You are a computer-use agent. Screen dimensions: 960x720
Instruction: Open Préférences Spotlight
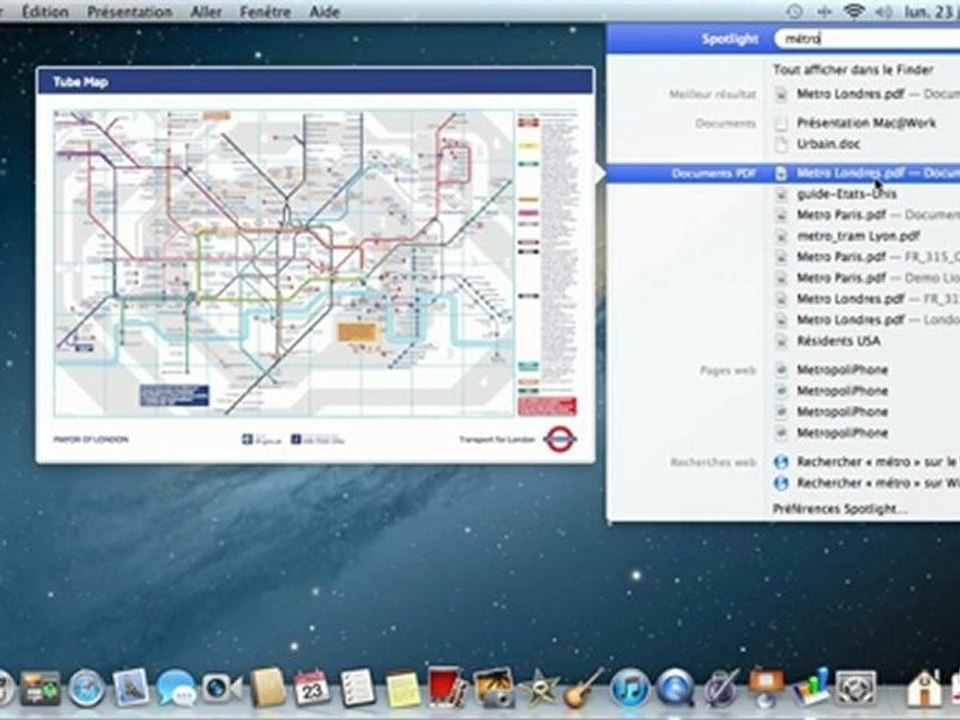point(839,509)
